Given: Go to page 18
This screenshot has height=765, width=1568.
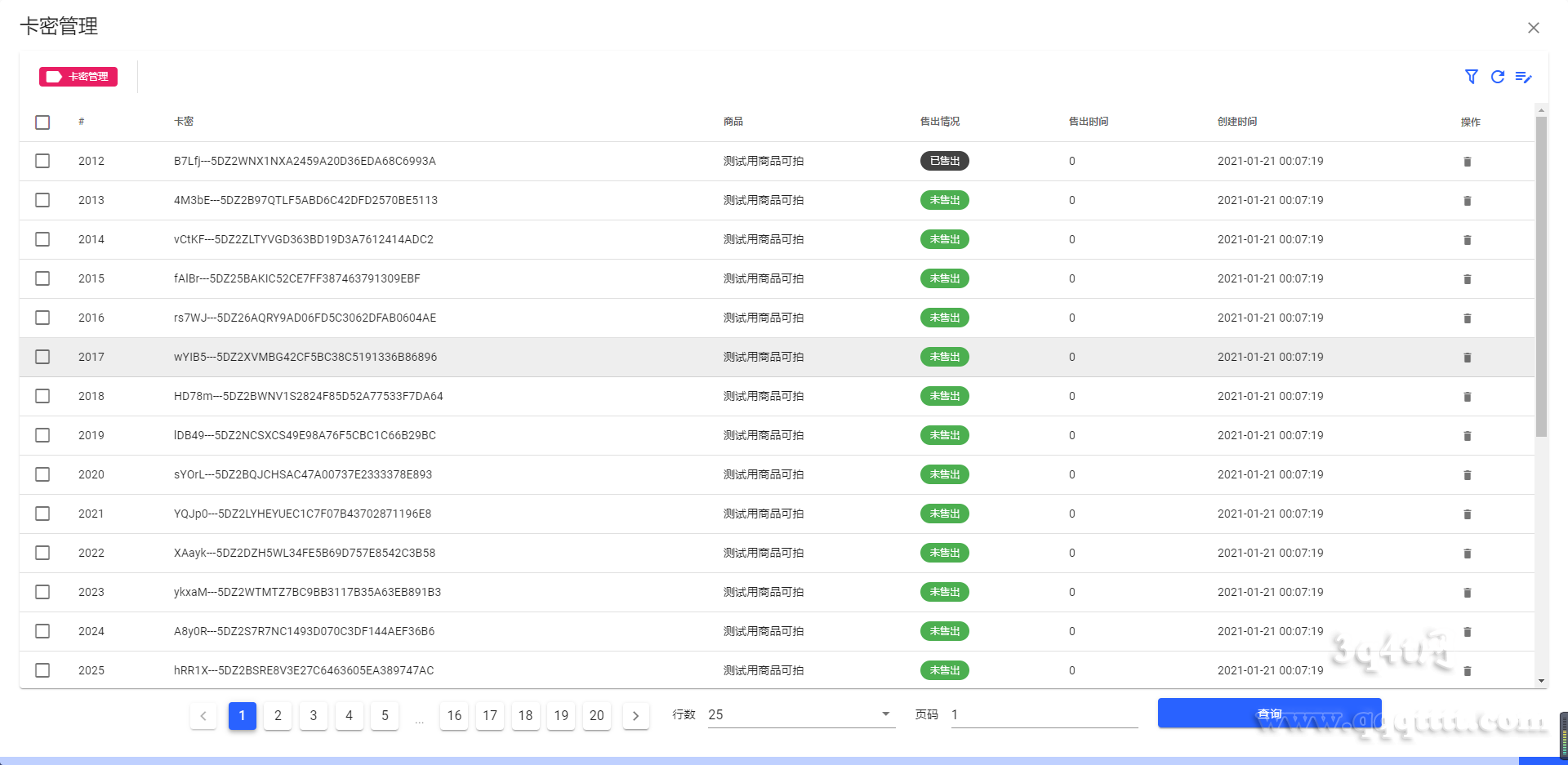Looking at the screenshot, I should tap(525, 716).
